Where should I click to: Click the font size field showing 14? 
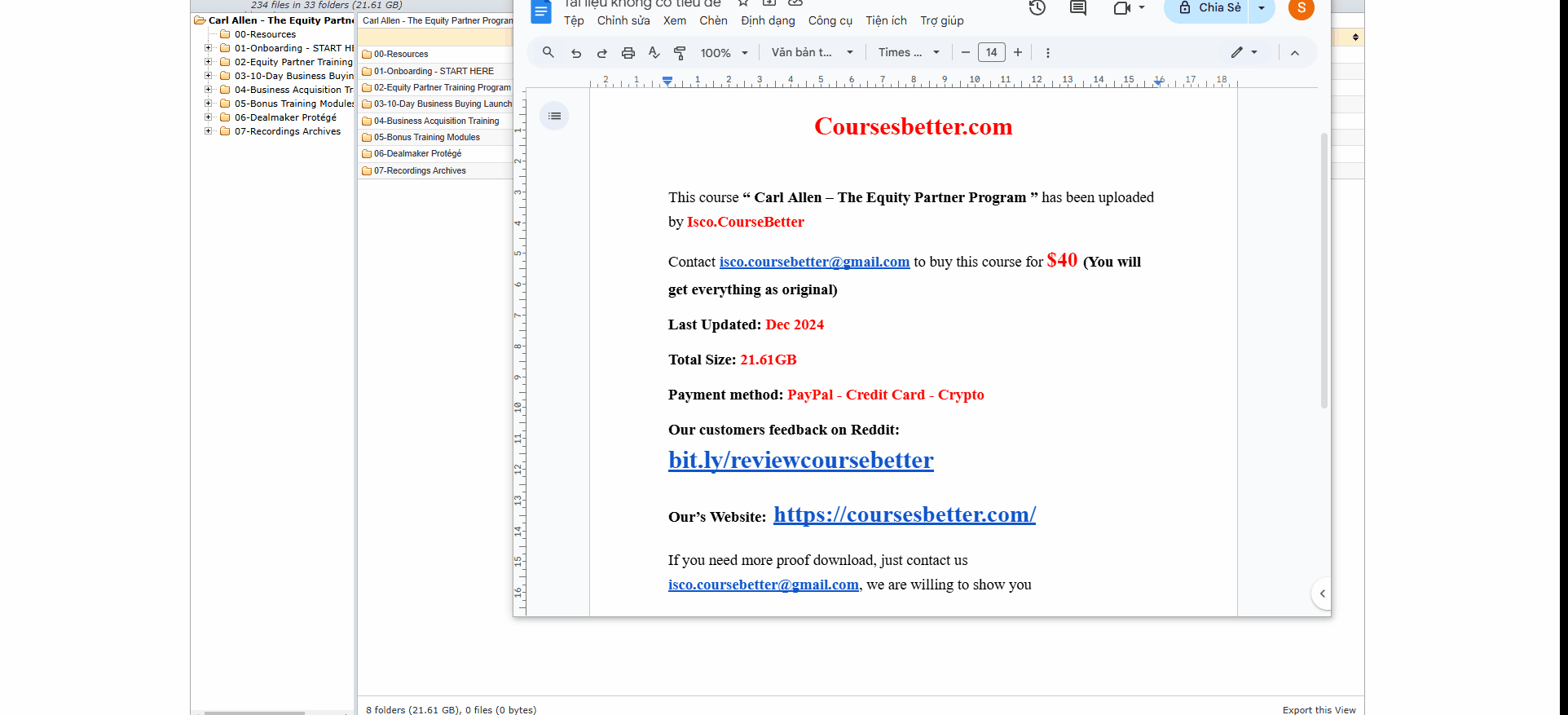[x=992, y=53]
